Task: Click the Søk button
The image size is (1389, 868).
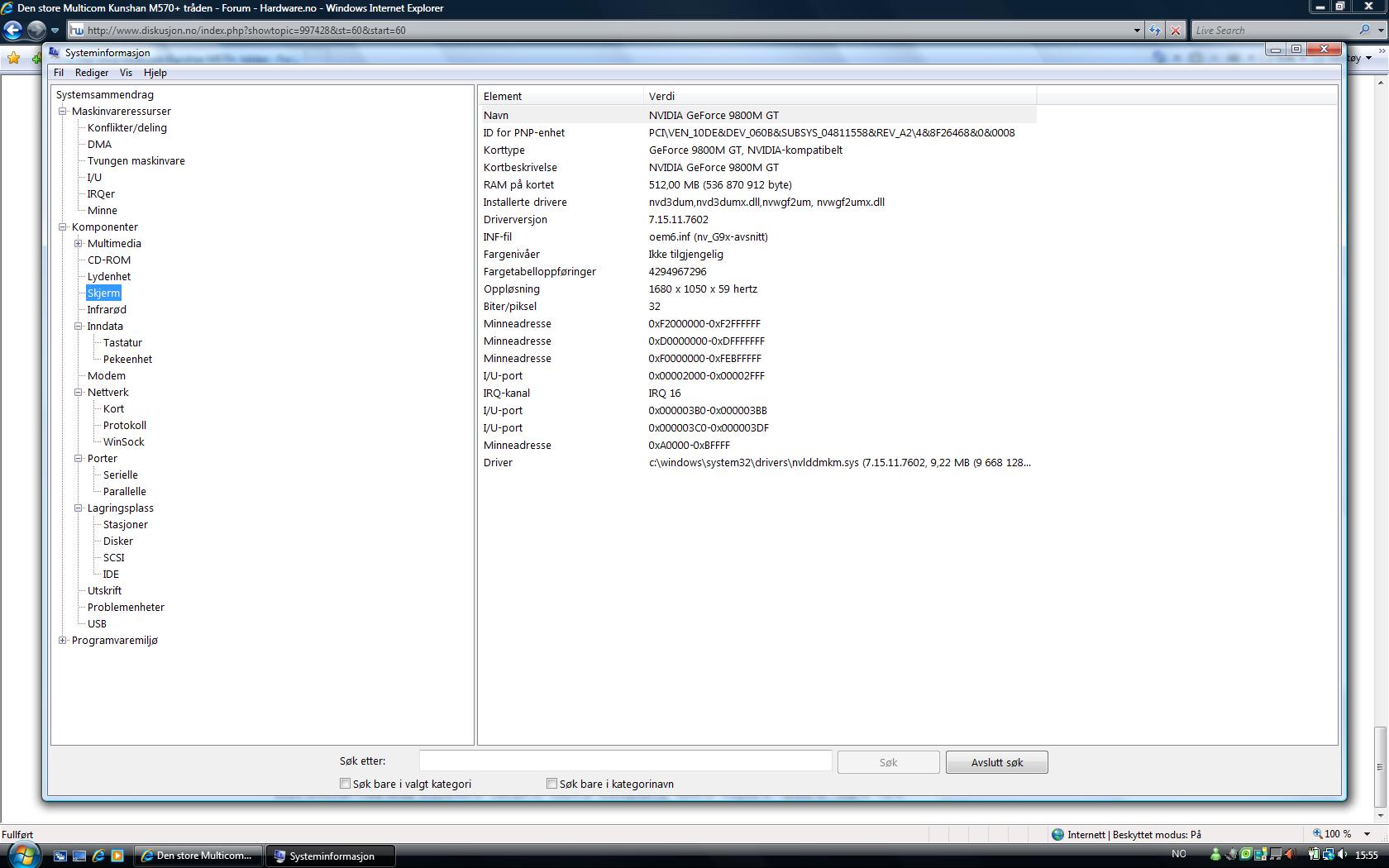Action: 889,762
